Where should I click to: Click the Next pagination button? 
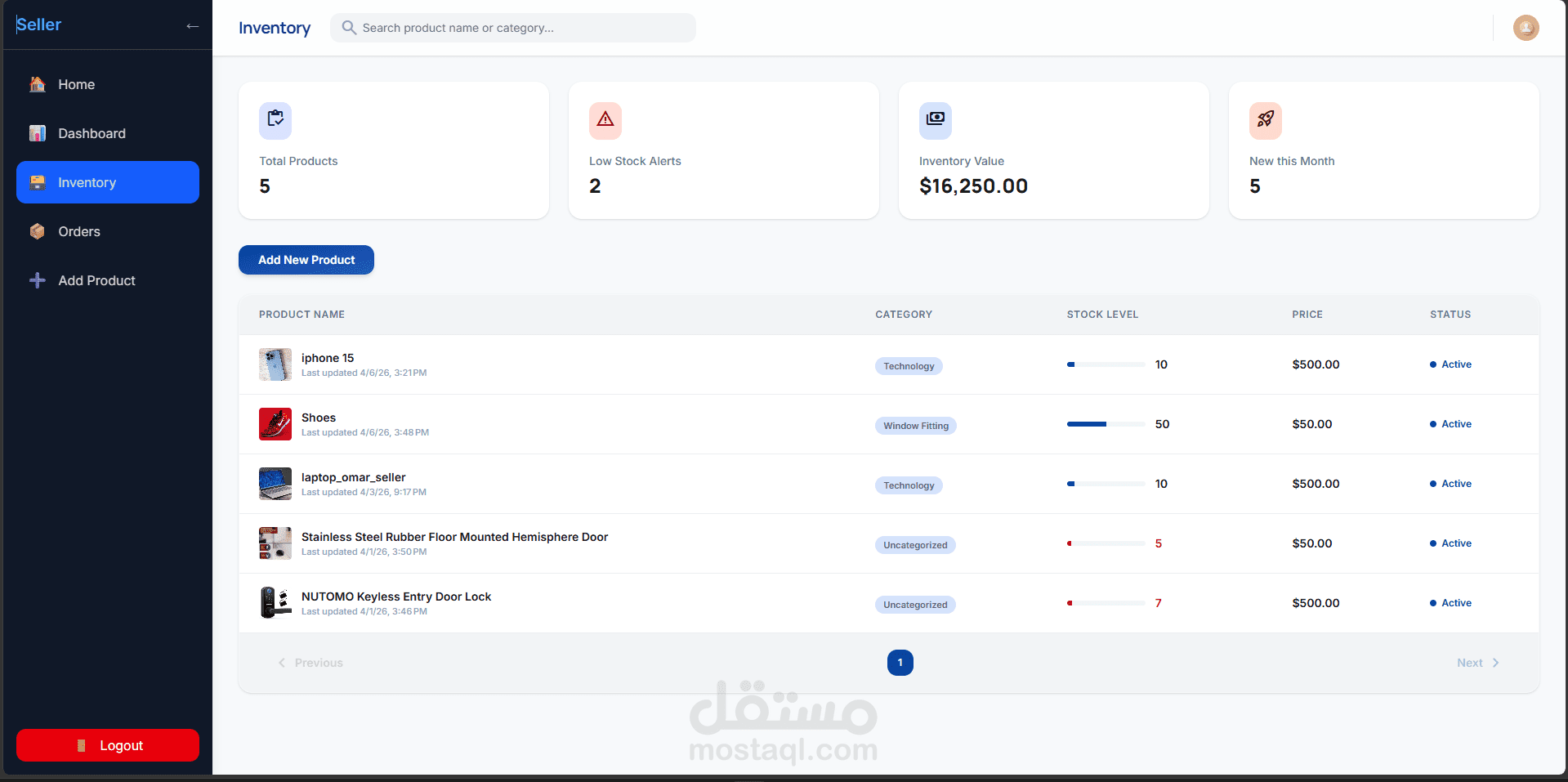coord(1478,663)
